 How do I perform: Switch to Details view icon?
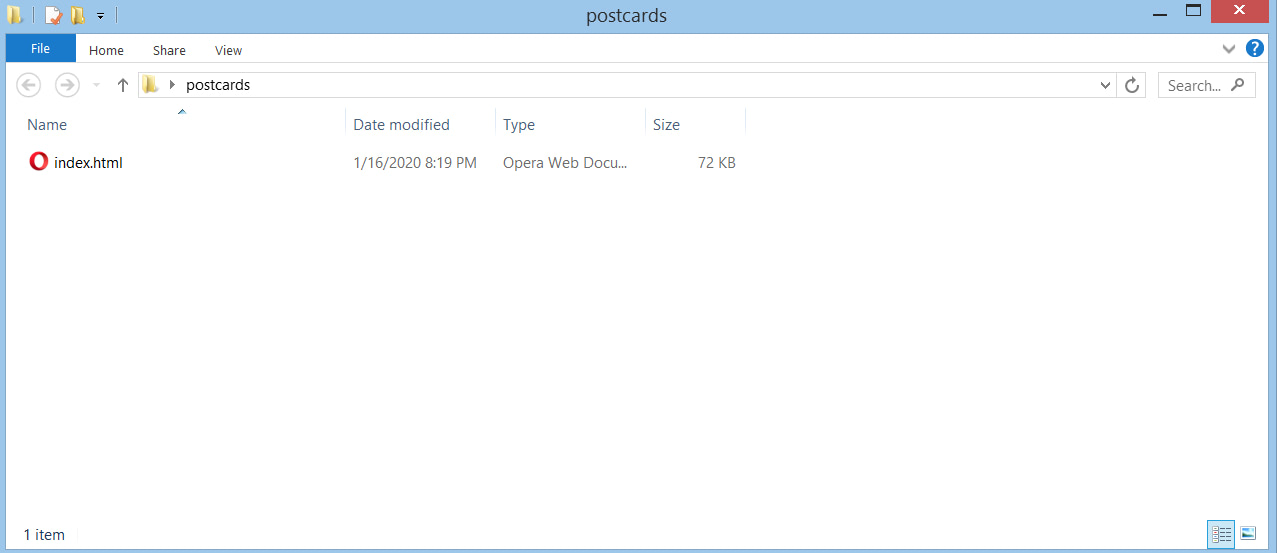[x=1221, y=534]
